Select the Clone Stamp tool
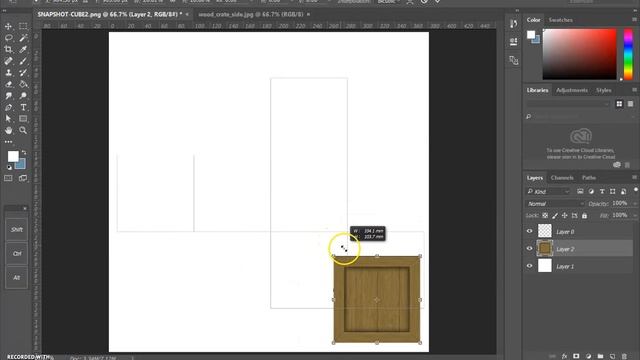The image size is (640, 360). (8, 73)
